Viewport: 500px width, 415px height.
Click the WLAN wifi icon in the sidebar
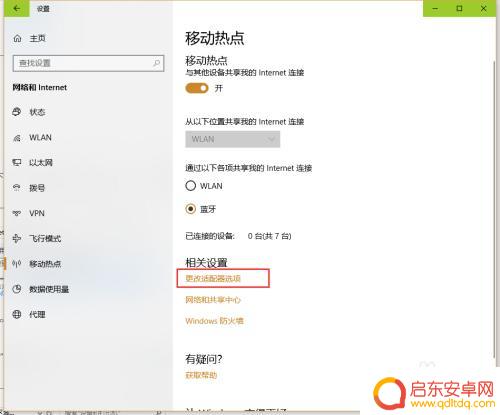[17, 138]
